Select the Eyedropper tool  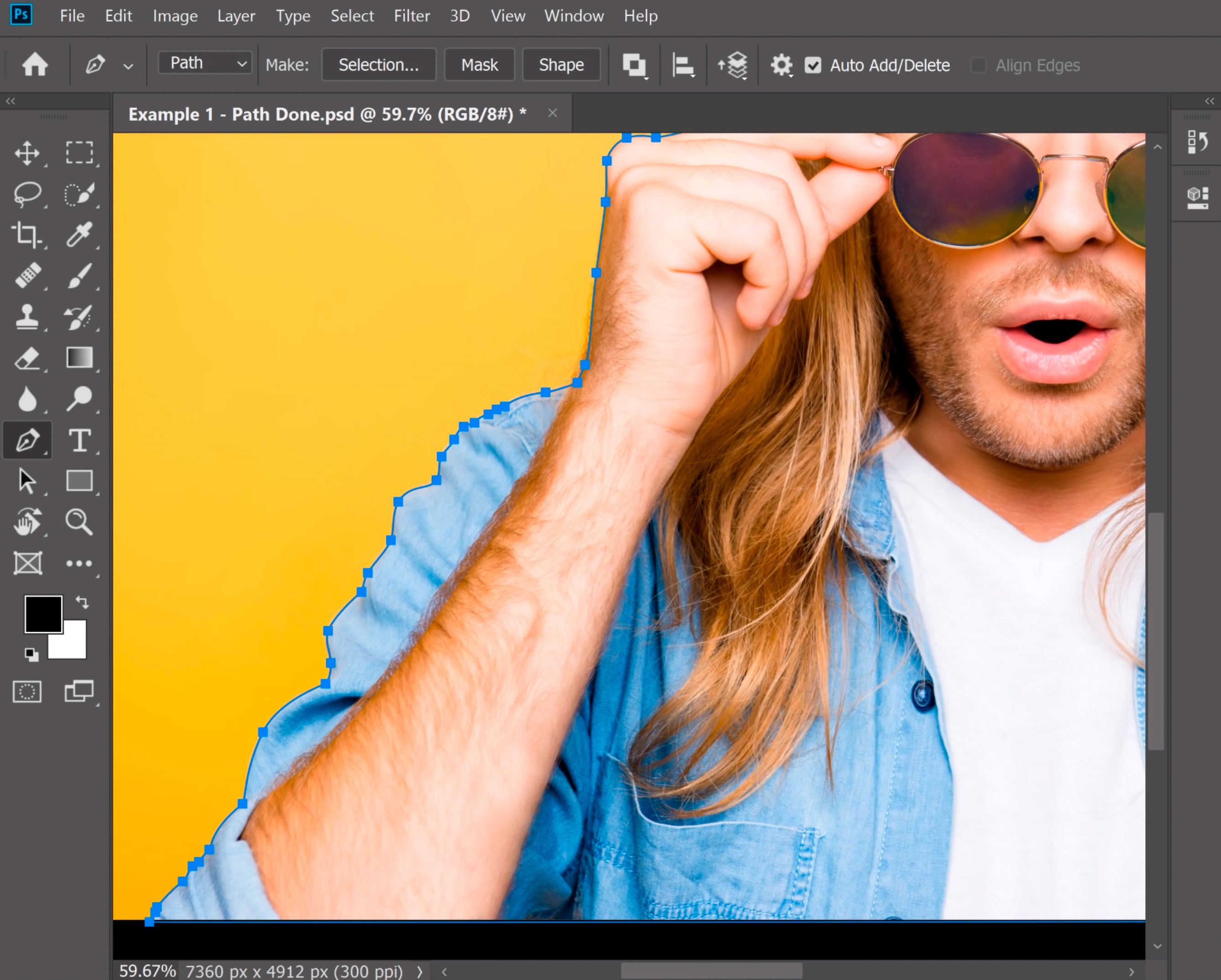pos(79,234)
